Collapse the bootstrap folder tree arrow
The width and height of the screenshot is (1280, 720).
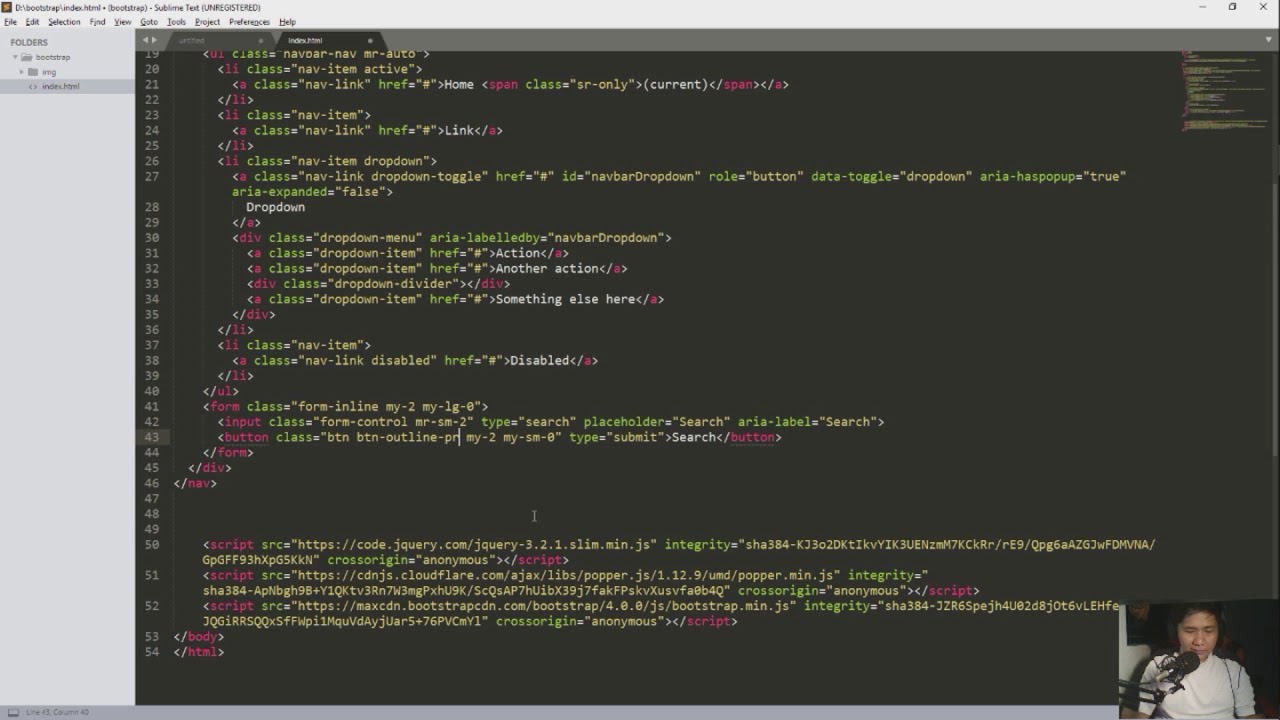(x=15, y=57)
